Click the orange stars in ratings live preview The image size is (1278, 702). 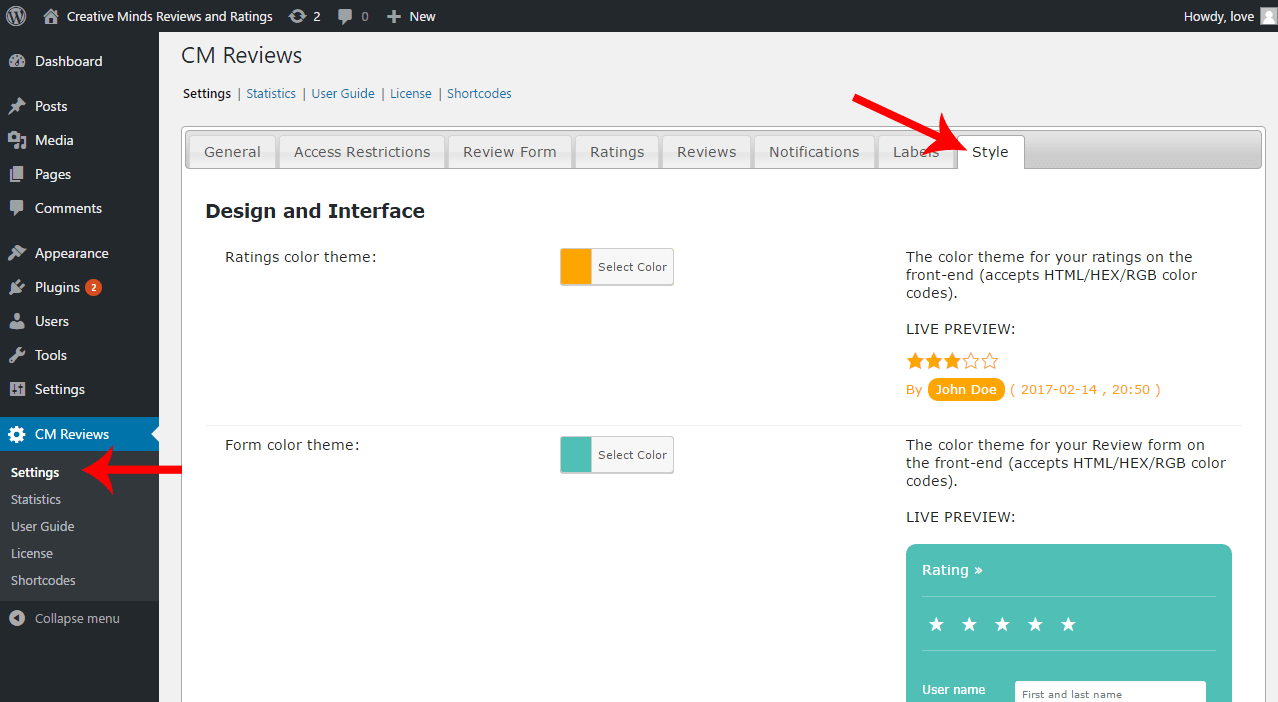(952, 361)
